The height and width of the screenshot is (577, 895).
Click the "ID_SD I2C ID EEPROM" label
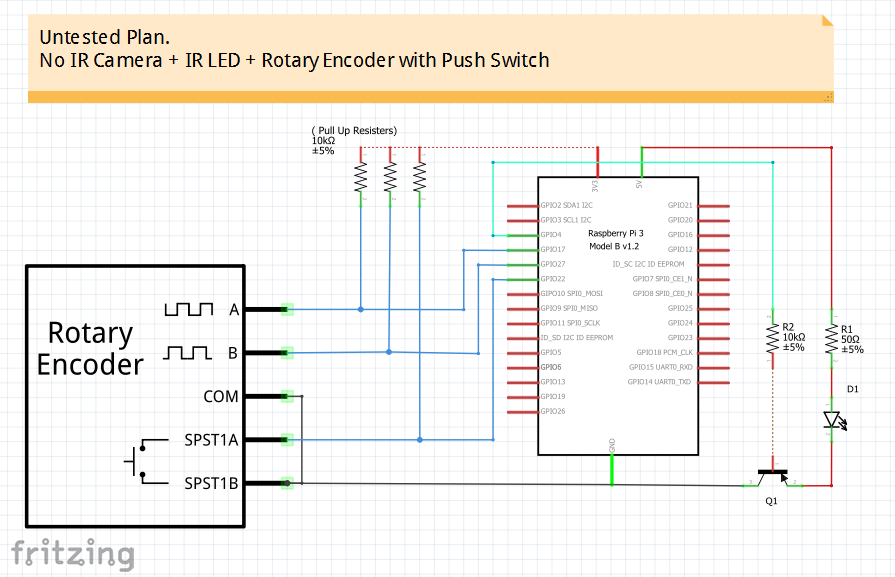coord(576,338)
